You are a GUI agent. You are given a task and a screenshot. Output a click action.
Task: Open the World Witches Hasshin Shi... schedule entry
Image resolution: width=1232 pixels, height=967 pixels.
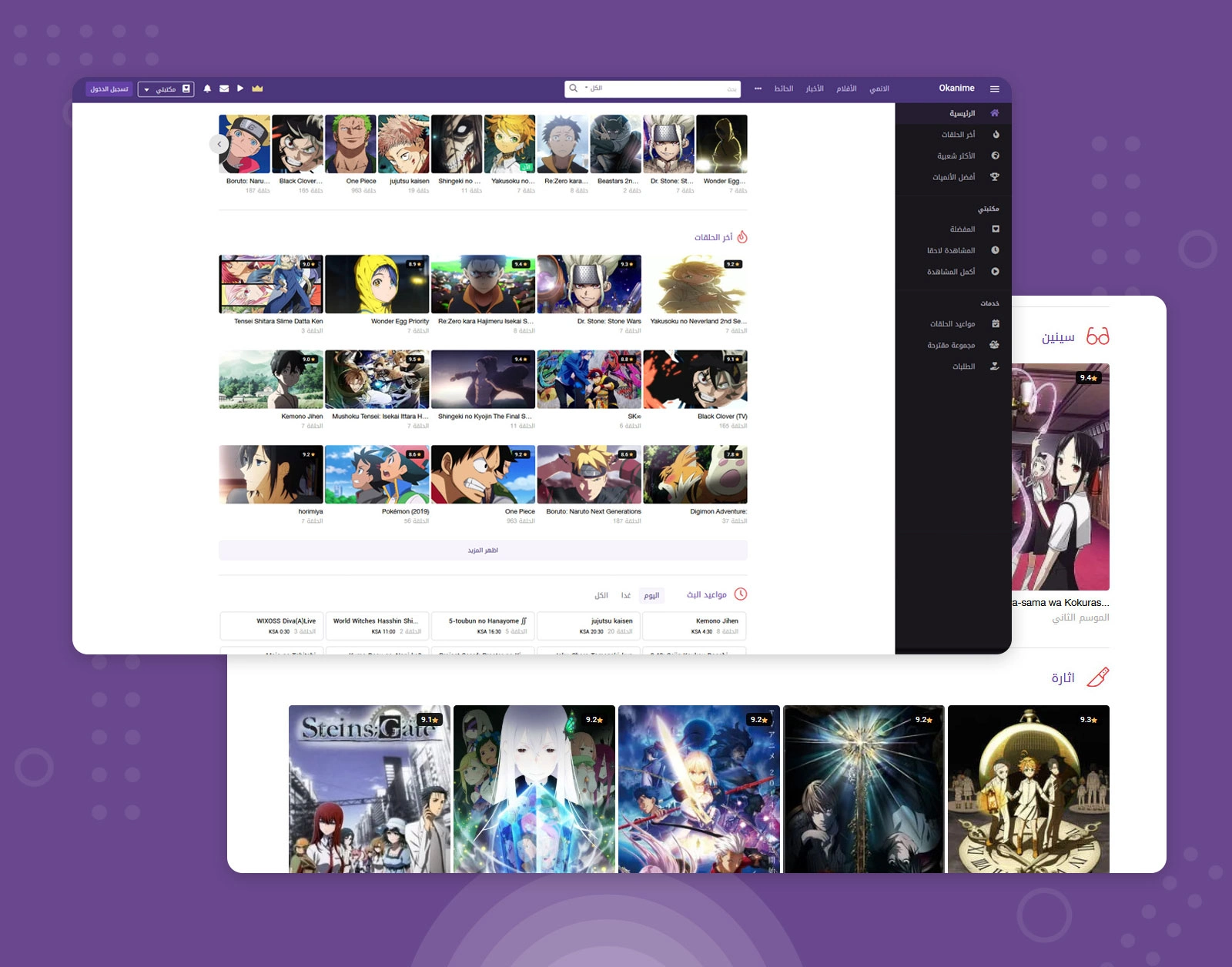click(x=378, y=626)
